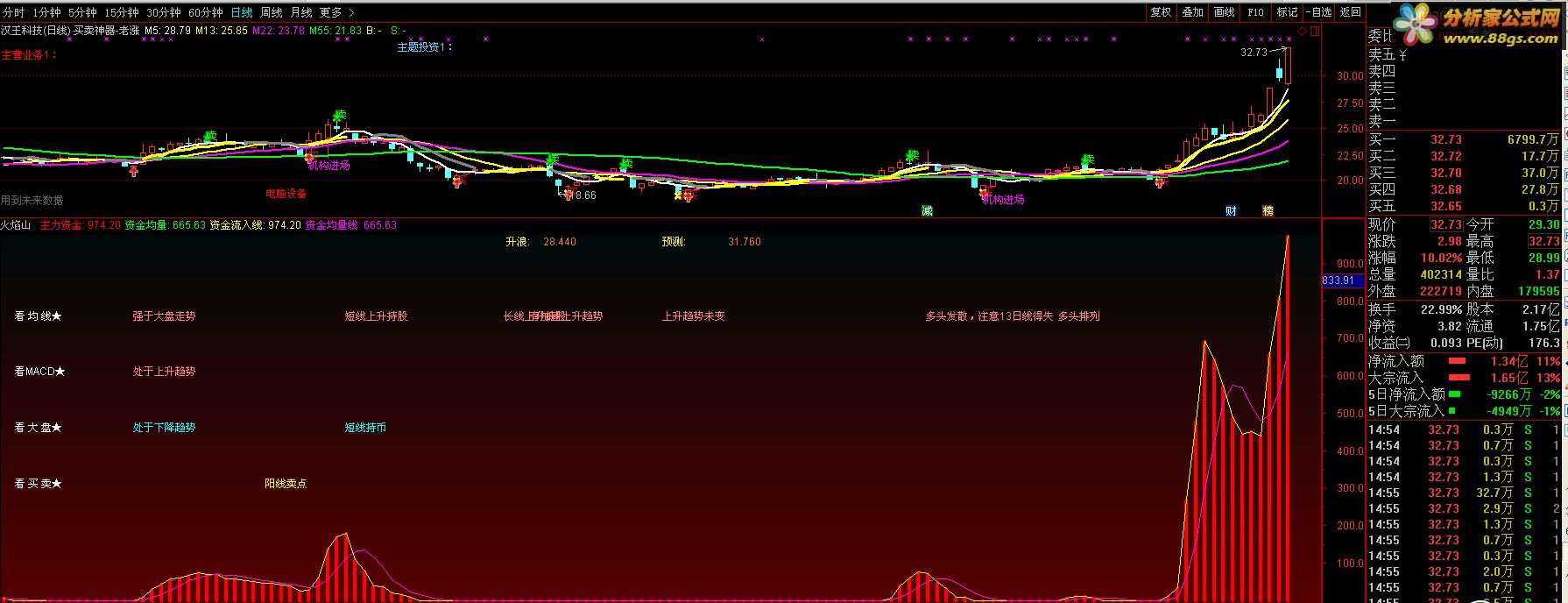Click the 资金均量: 665.63 value
Screen dimensions: 1568x603
tap(166, 225)
